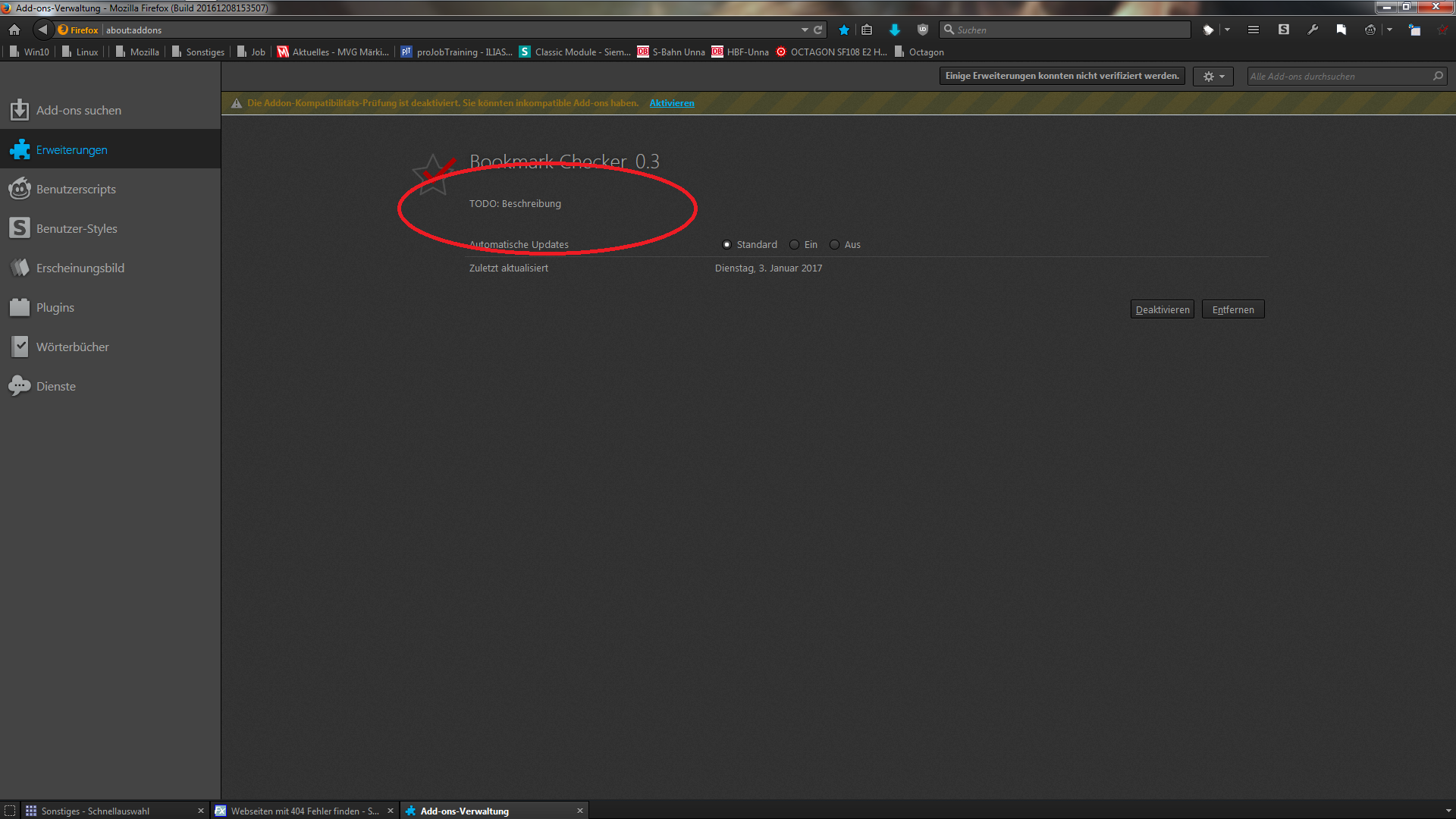Viewport: 1456px width, 819px height.
Task: Open Benutzerscripts category in sidebar
Action: (x=76, y=190)
